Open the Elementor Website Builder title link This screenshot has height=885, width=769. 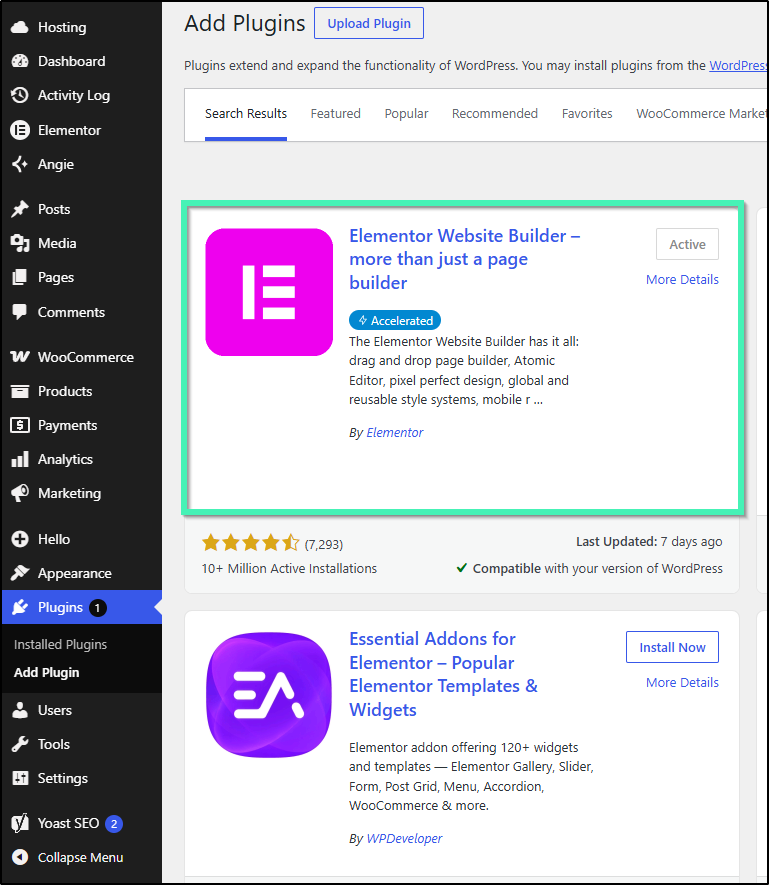[x=464, y=259]
